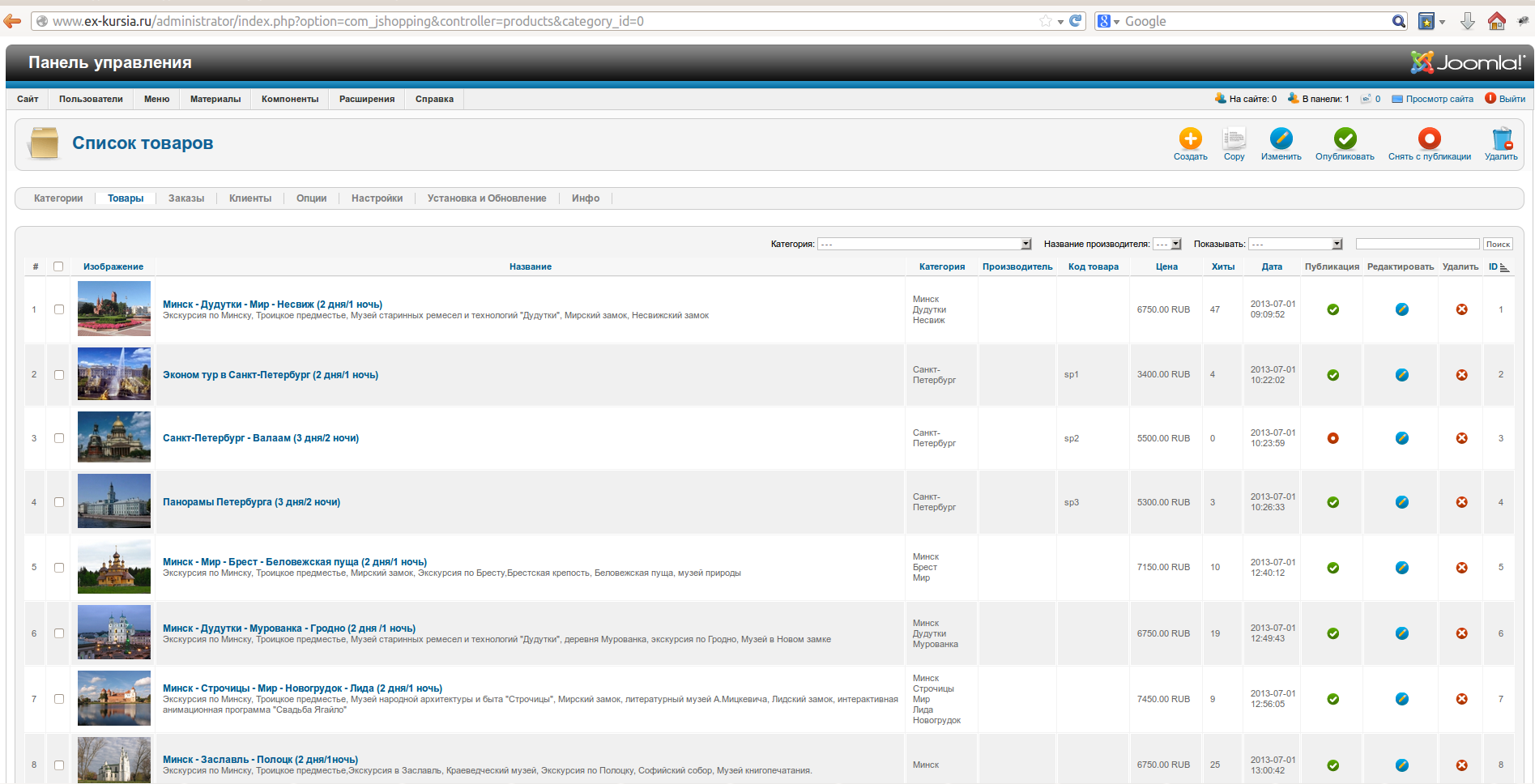The height and width of the screenshot is (784, 1535).
Task: Click the page reload icon in address bar
Action: click(x=1075, y=21)
